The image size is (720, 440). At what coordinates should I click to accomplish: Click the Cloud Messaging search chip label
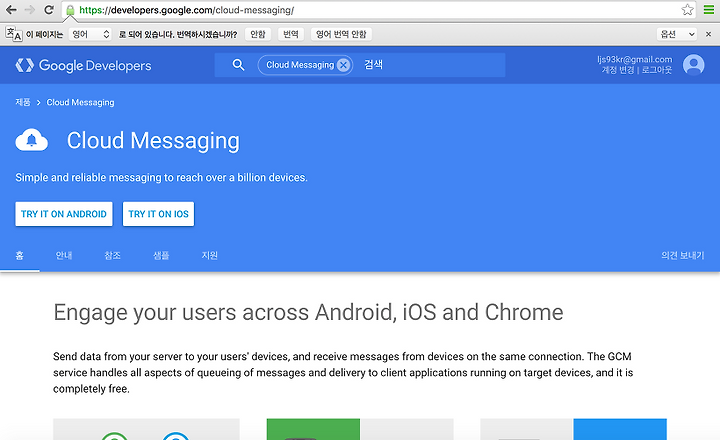click(x=300, y=65)
